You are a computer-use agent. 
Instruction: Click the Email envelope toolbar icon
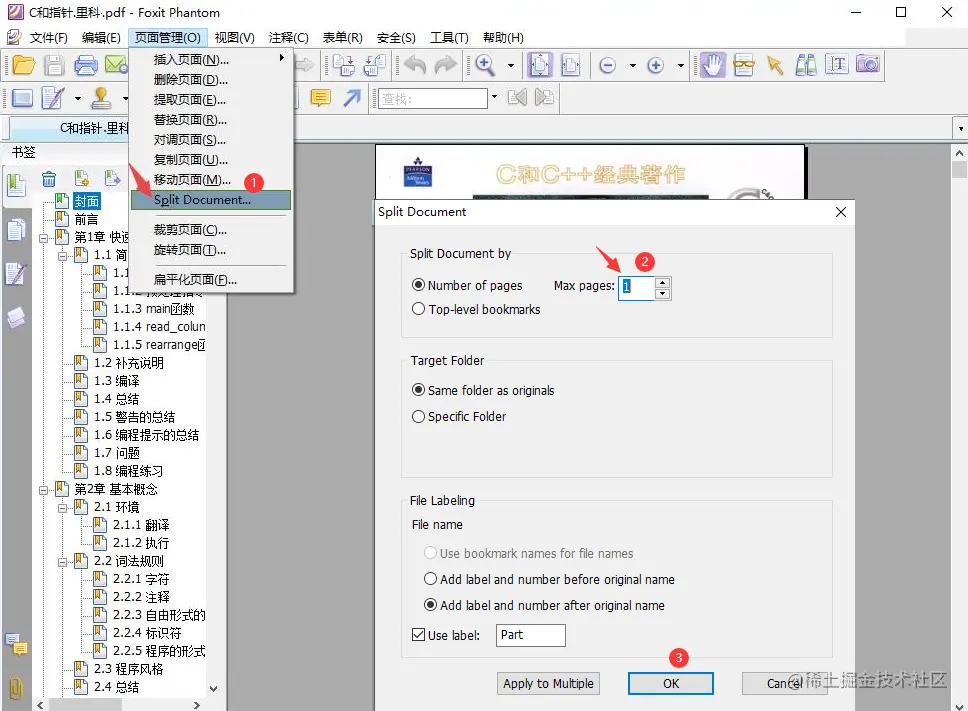coord(115,64)
